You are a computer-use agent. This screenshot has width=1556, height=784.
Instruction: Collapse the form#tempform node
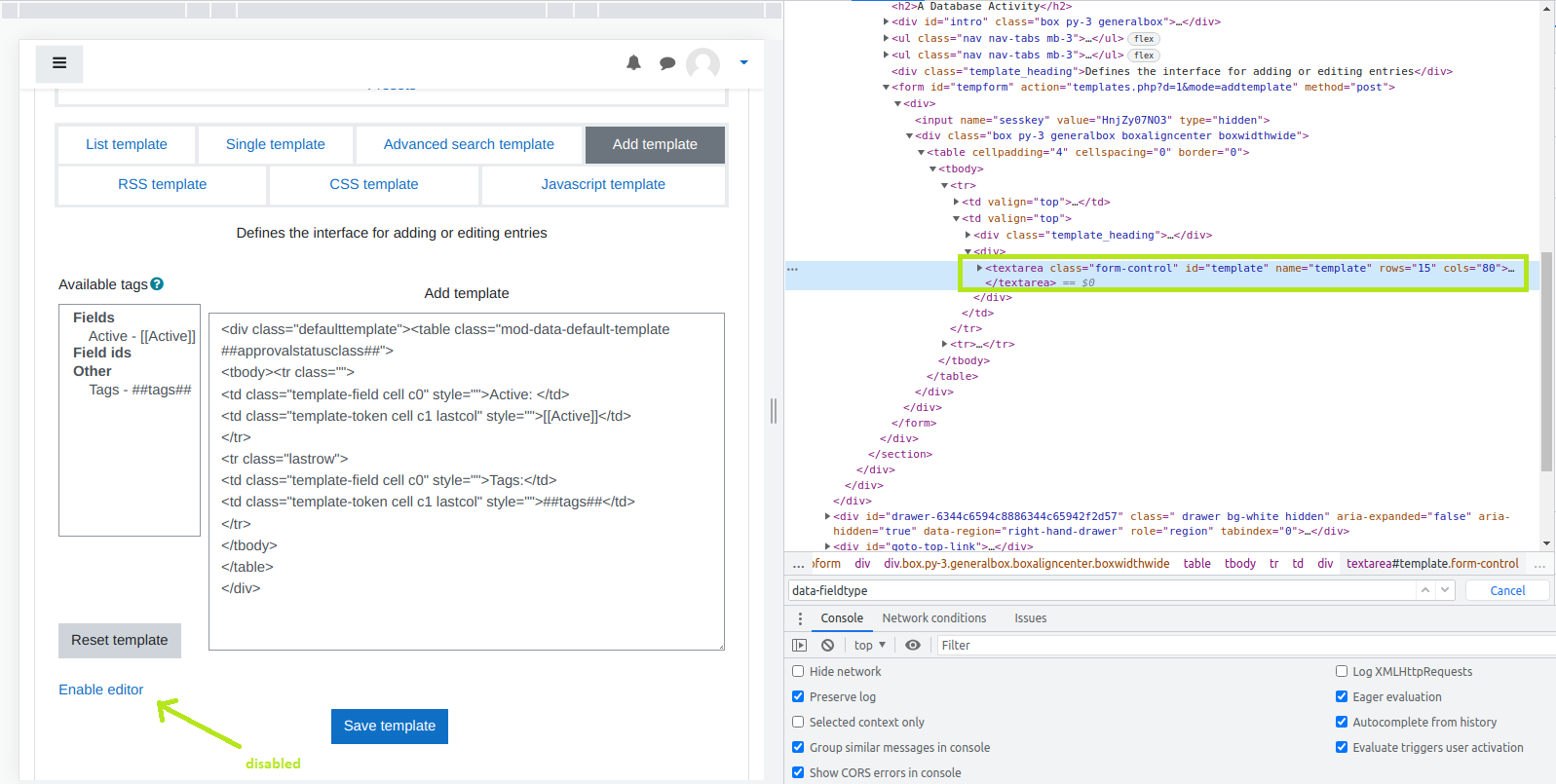(x=886, y=88)
